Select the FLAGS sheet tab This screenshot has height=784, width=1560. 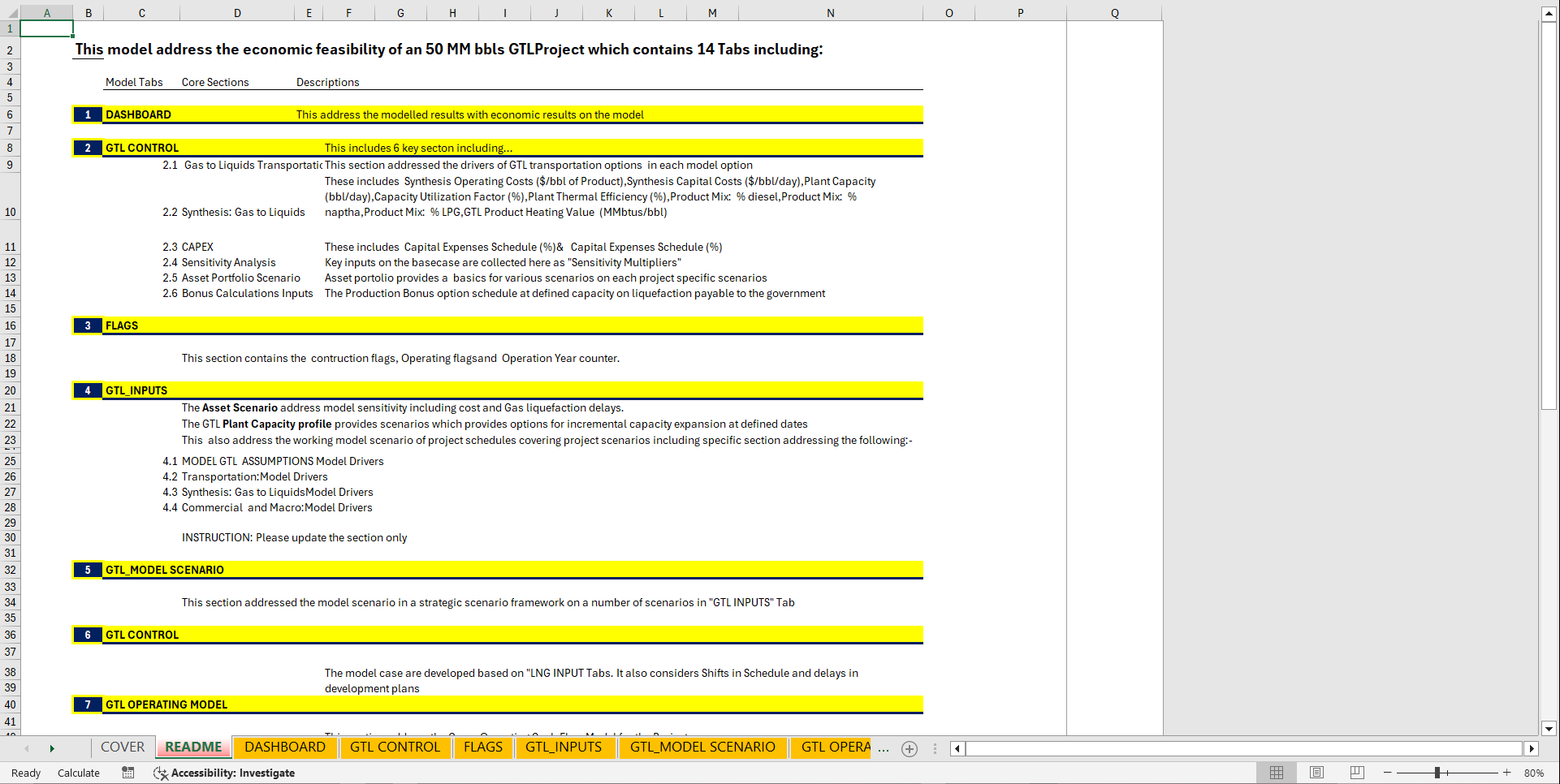pos(483,747)
